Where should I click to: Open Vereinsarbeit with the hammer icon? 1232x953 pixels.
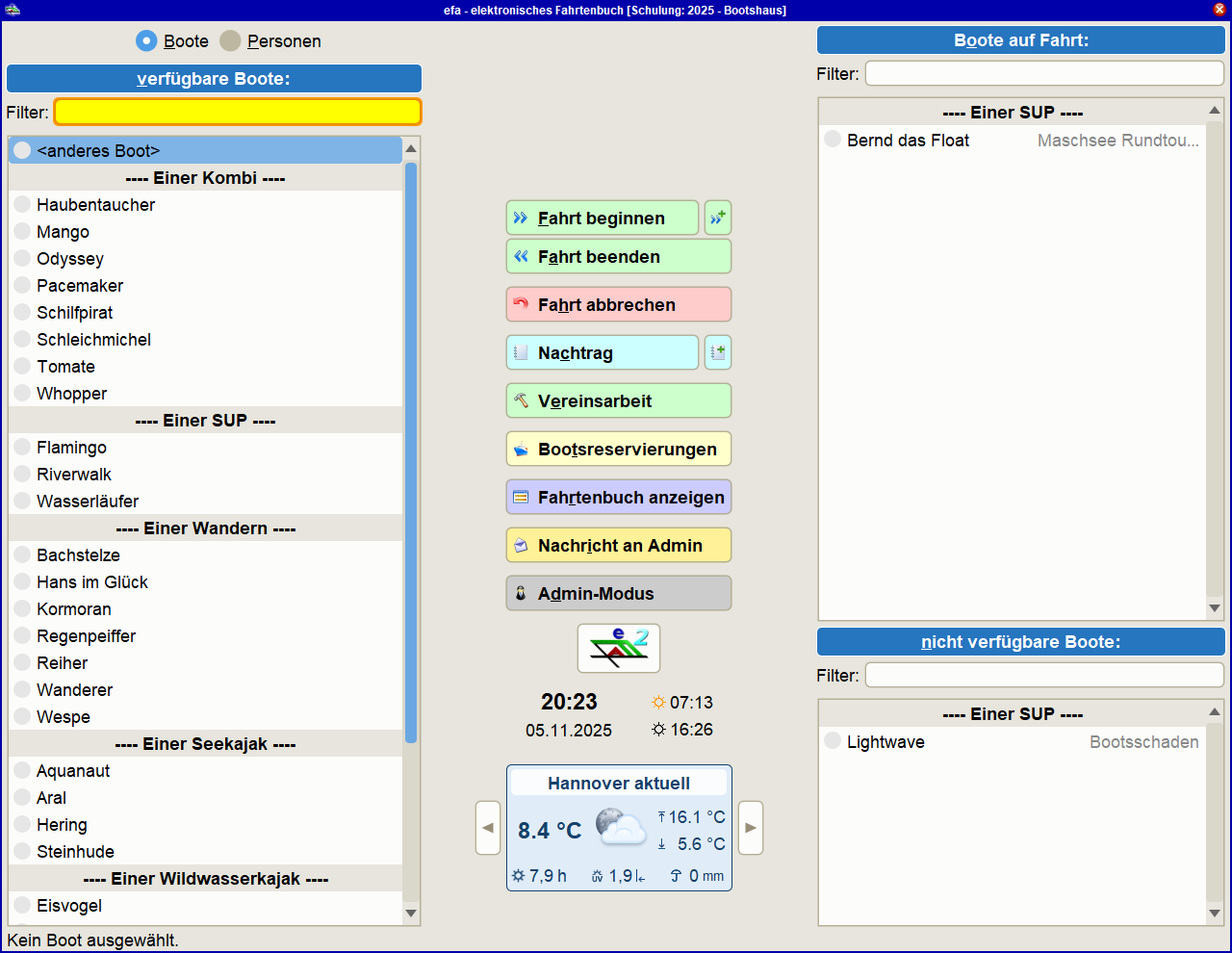pos(618,400)
